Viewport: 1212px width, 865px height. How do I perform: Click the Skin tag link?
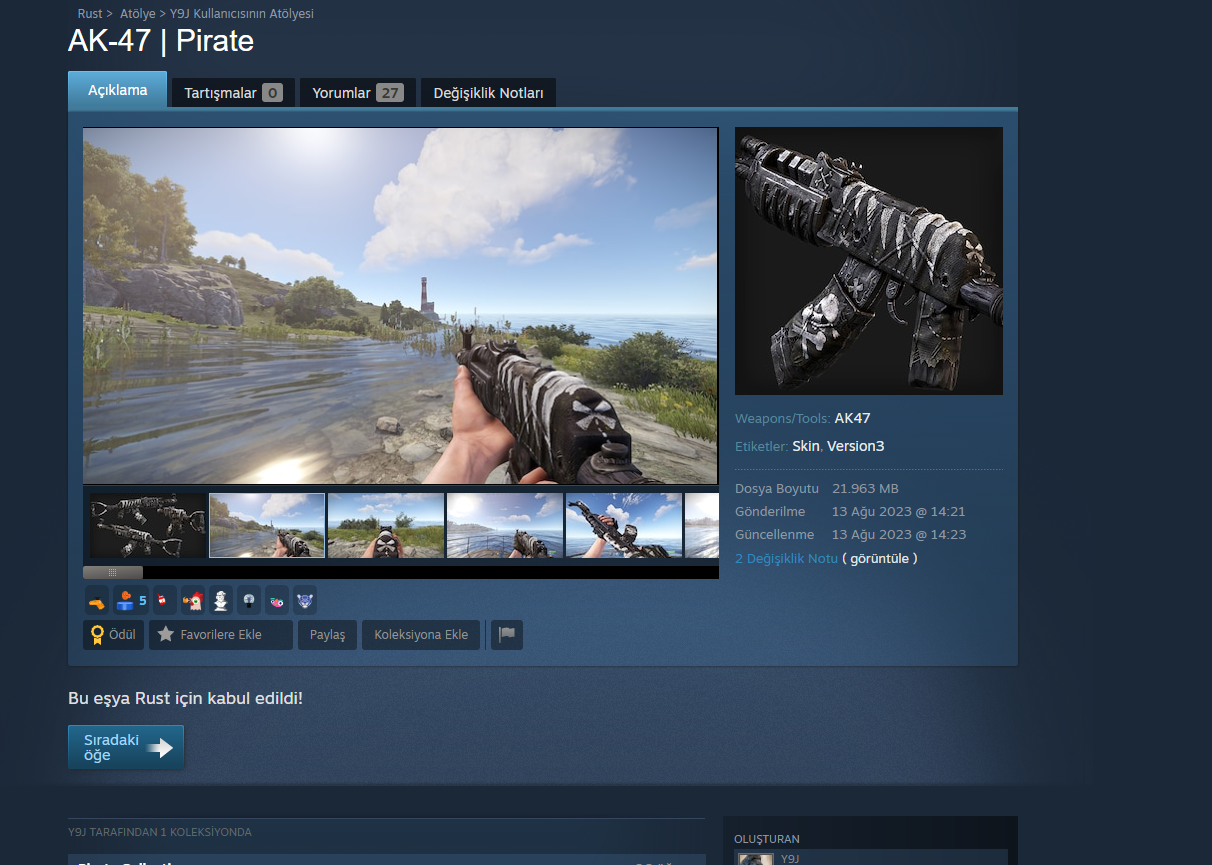tap(806, 446)
